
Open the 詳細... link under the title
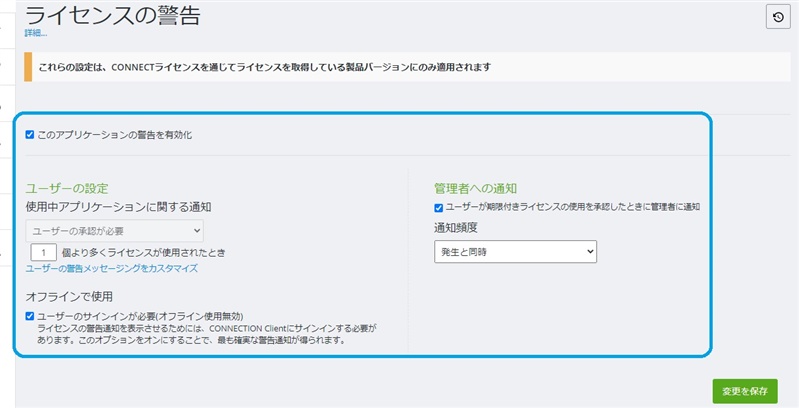tap(36, 33)
